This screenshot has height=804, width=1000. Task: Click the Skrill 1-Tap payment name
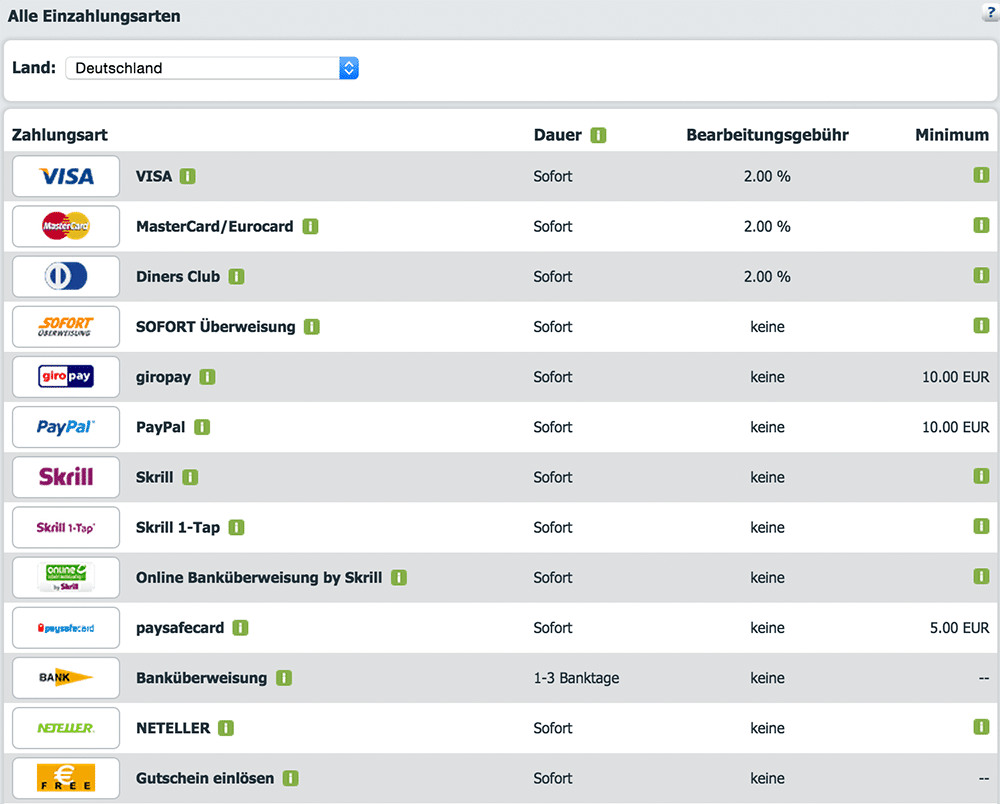coord(178,527)
